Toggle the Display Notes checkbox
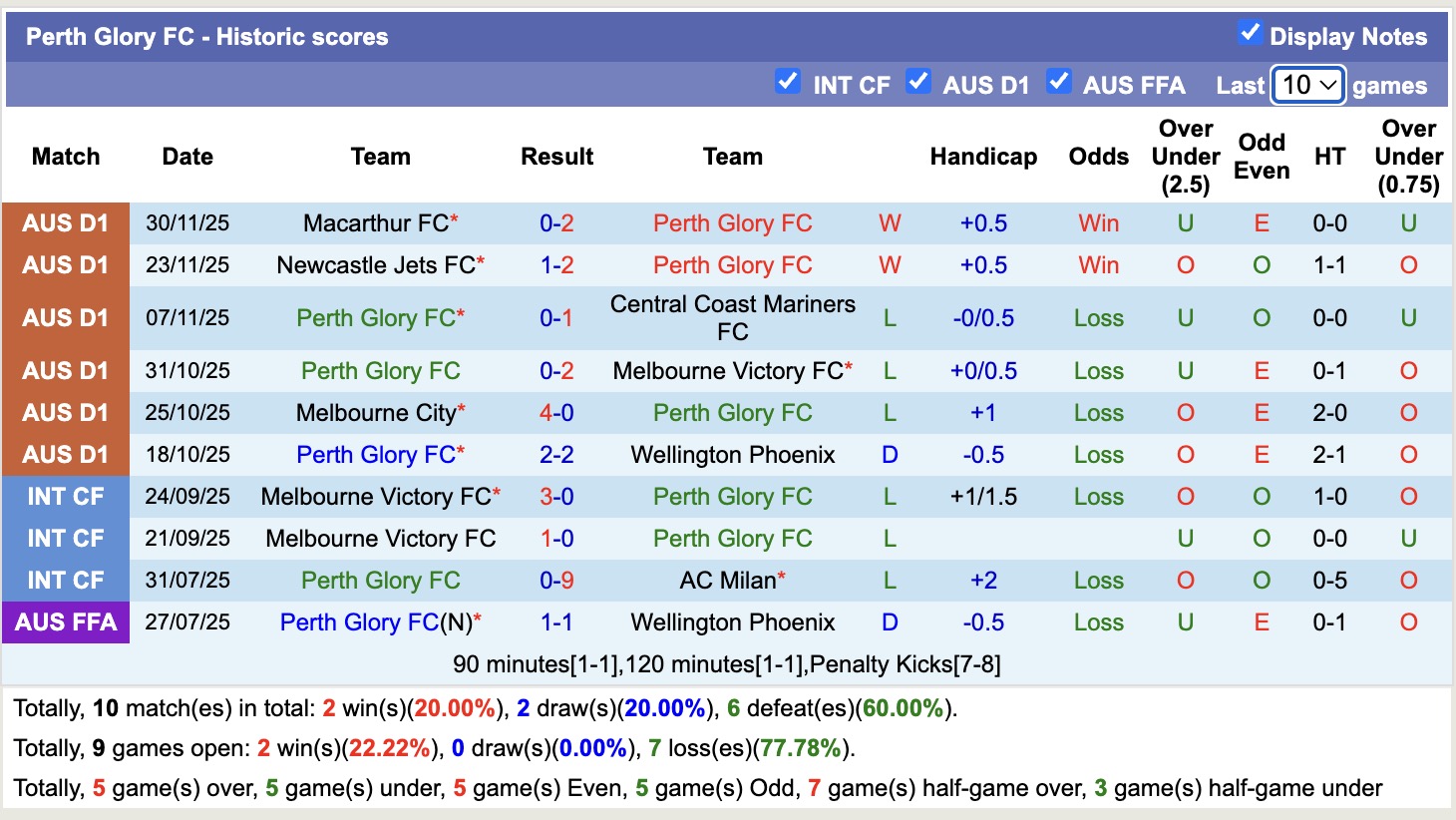The image size is (1456, 820). click(x=1250, y=33)
